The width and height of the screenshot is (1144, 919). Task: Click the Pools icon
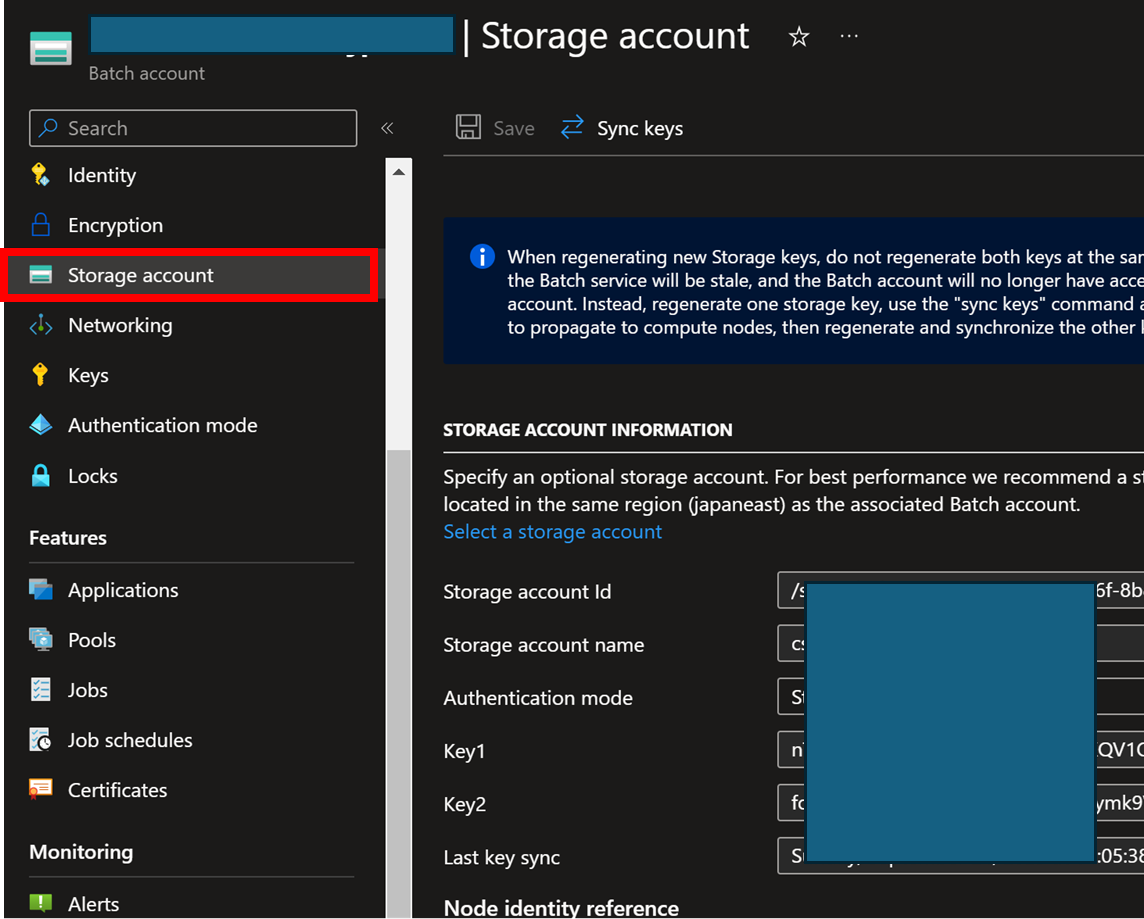click(40, 640)
